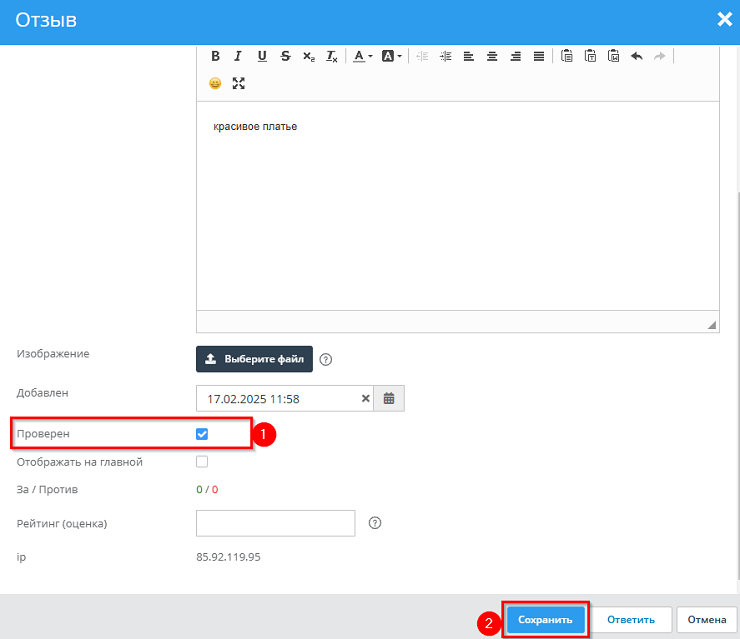Viewport: 740px width, 639px height.
Task: Click the remove formatting icon
Action: [332, 56]
